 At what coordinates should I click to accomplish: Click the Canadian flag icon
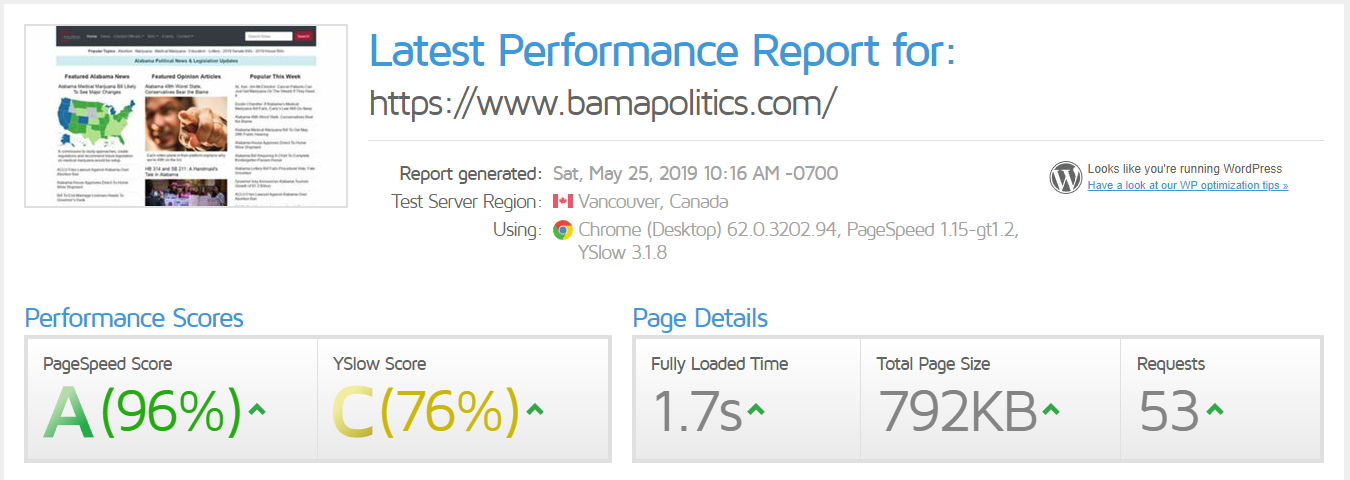[x=563, y=202]
